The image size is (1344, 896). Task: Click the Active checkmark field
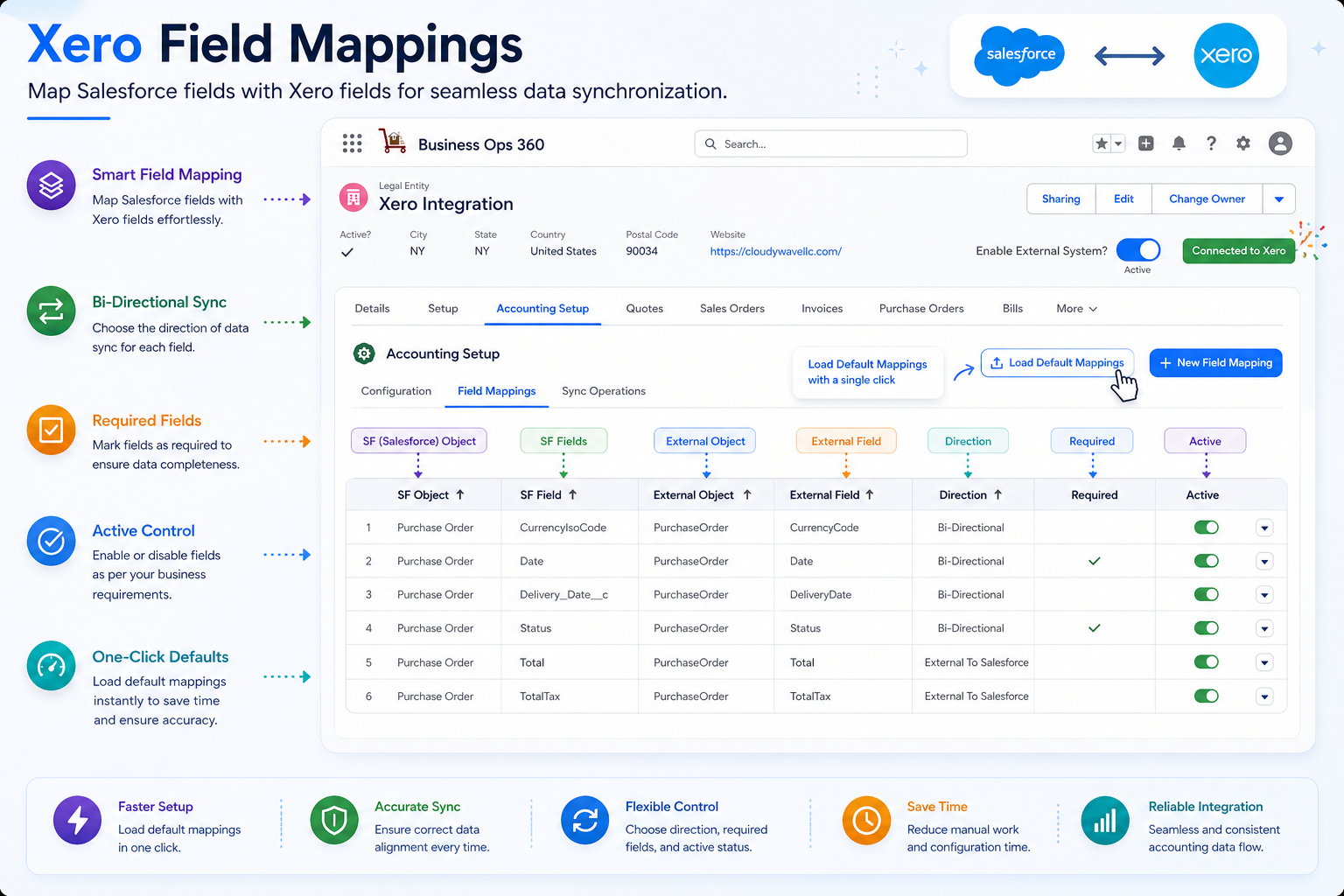pos(347,252)
